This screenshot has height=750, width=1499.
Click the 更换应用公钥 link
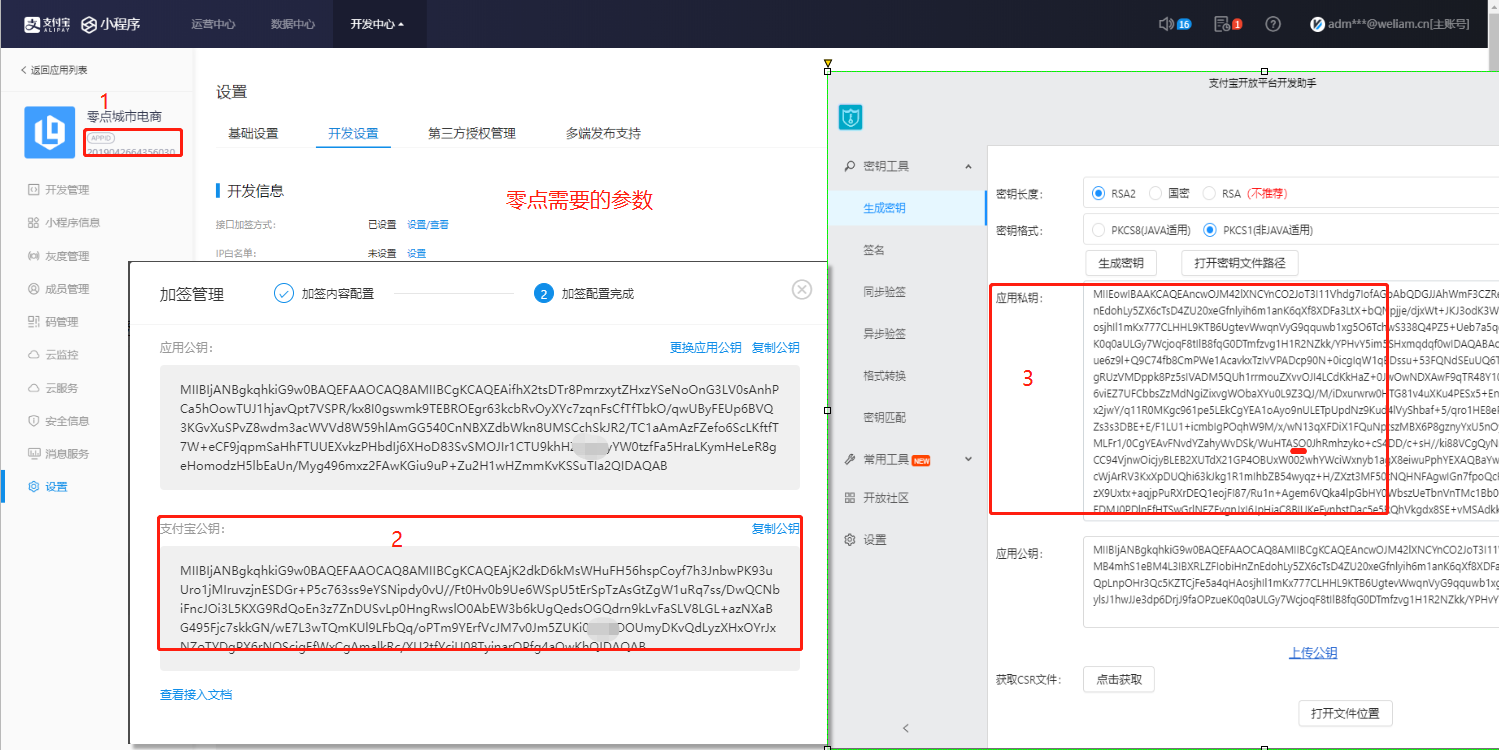(x=706, y=348)
